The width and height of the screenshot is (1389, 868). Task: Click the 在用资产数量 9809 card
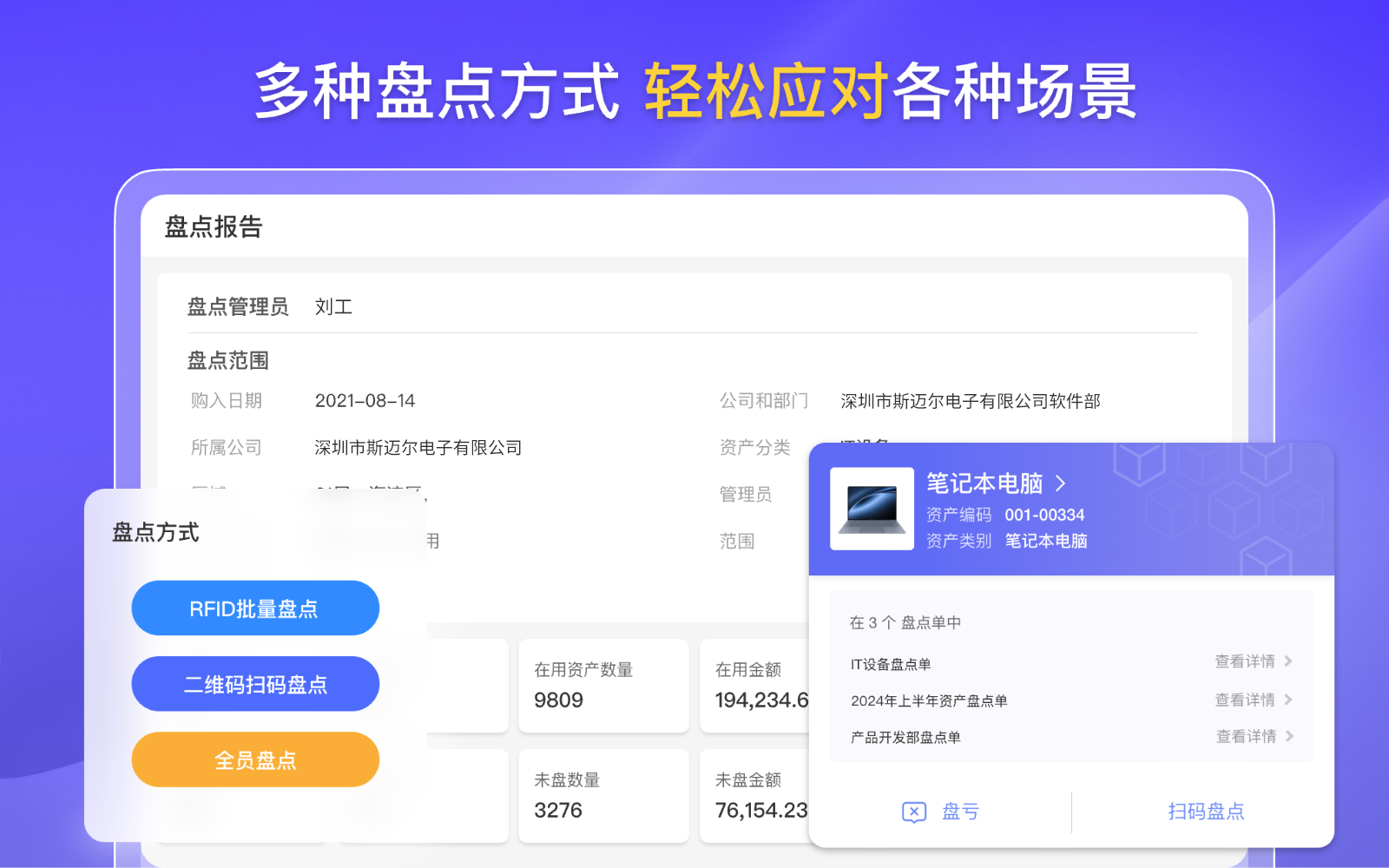point(603,686)
